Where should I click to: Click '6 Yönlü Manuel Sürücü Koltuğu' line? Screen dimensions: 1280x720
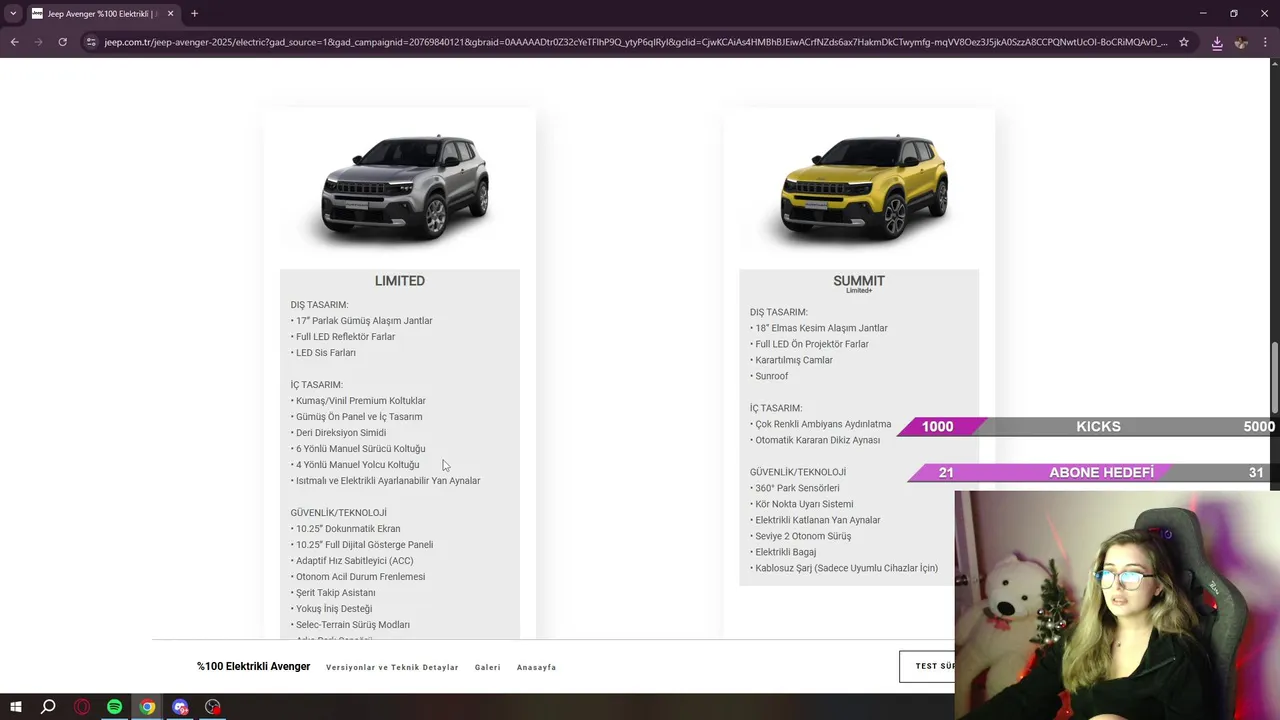pyautogui.click(x=358, y=449)
